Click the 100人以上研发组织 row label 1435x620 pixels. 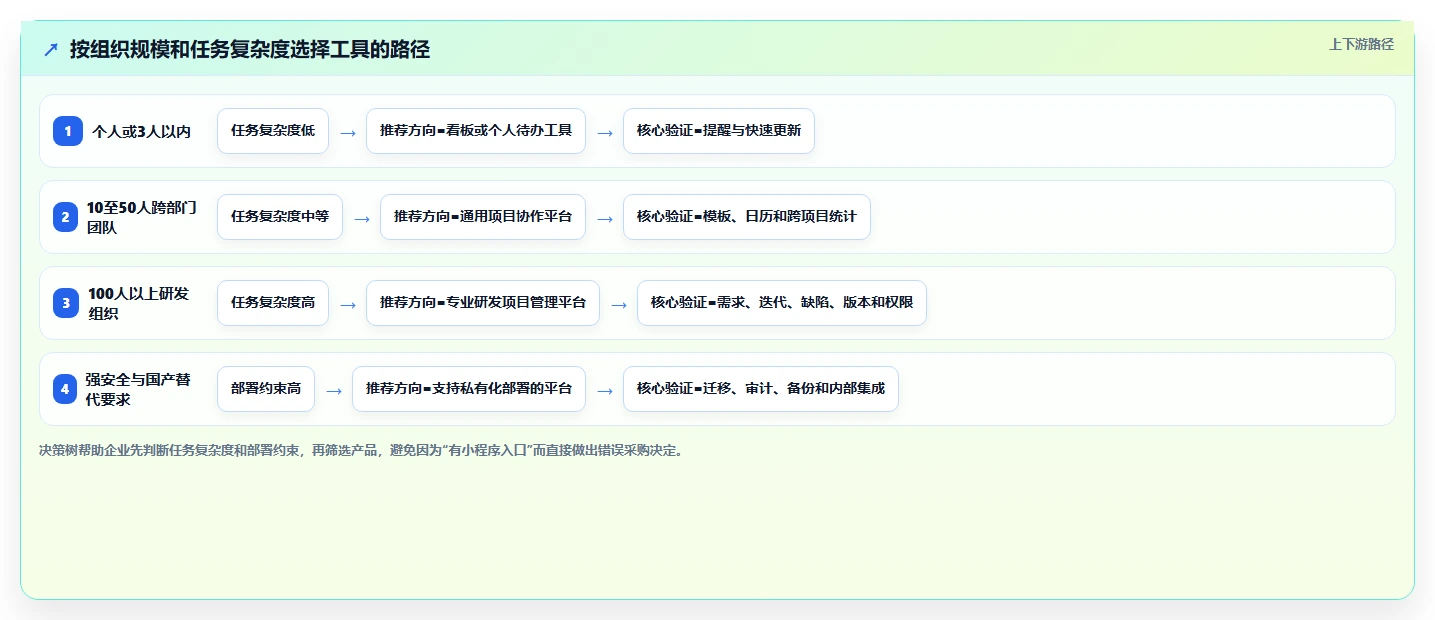pos(139,303)
